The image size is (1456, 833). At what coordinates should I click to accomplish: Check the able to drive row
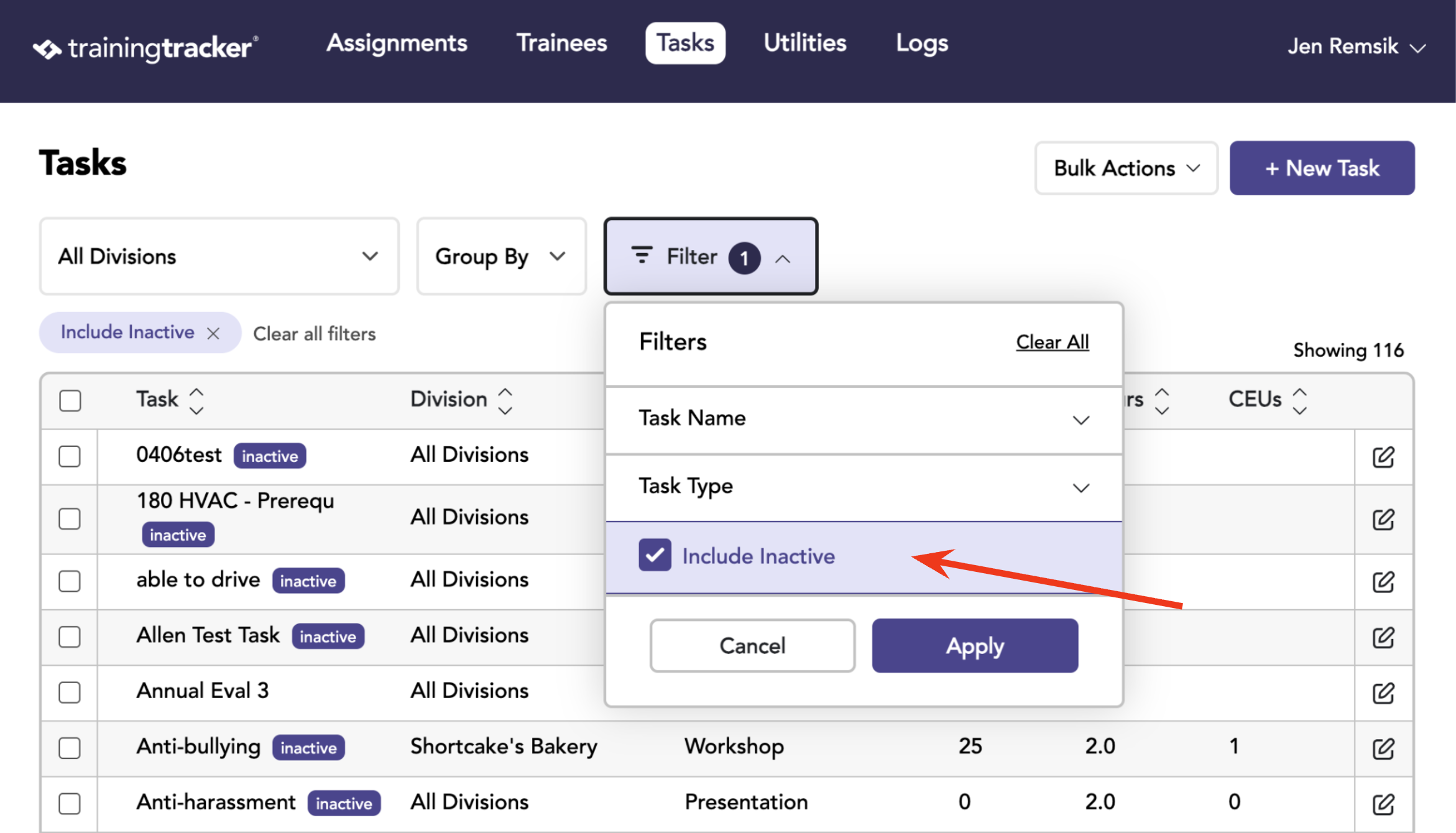point(70,581)
